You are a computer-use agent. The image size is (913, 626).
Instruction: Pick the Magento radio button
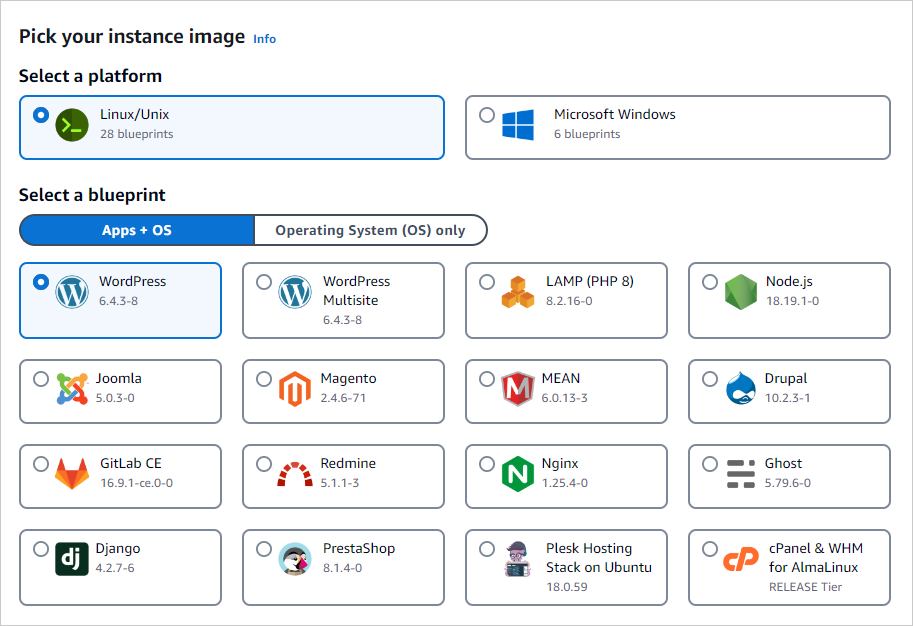pos(264,379)
